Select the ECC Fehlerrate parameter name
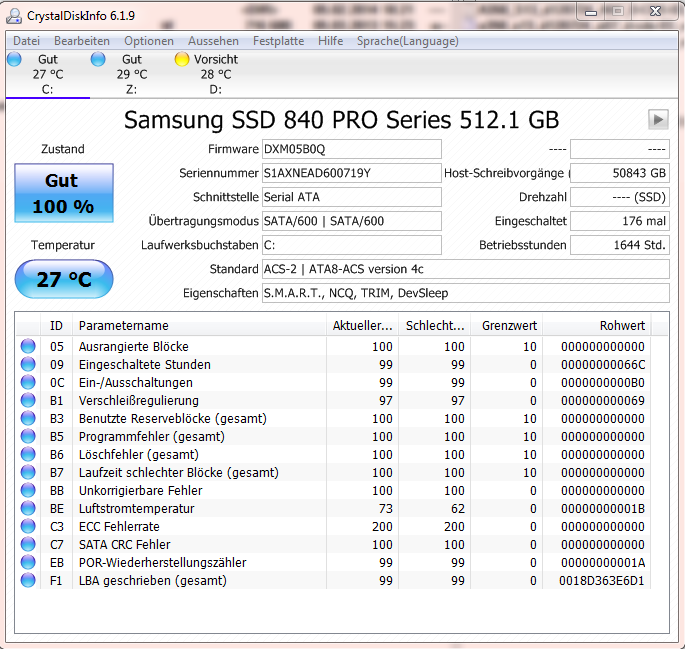The height and width of the screenshot is (649, 685). 119,526
